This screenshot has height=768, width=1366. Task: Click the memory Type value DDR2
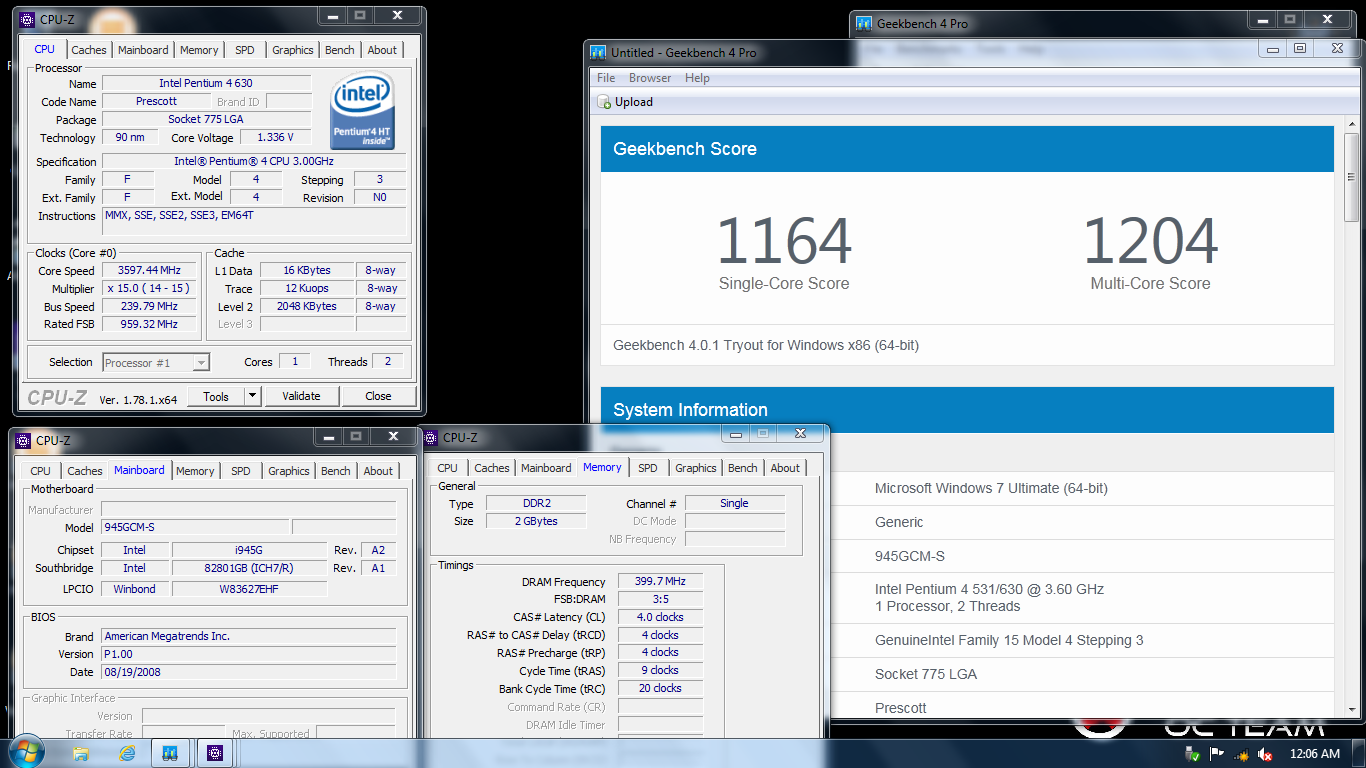point(536,503)
